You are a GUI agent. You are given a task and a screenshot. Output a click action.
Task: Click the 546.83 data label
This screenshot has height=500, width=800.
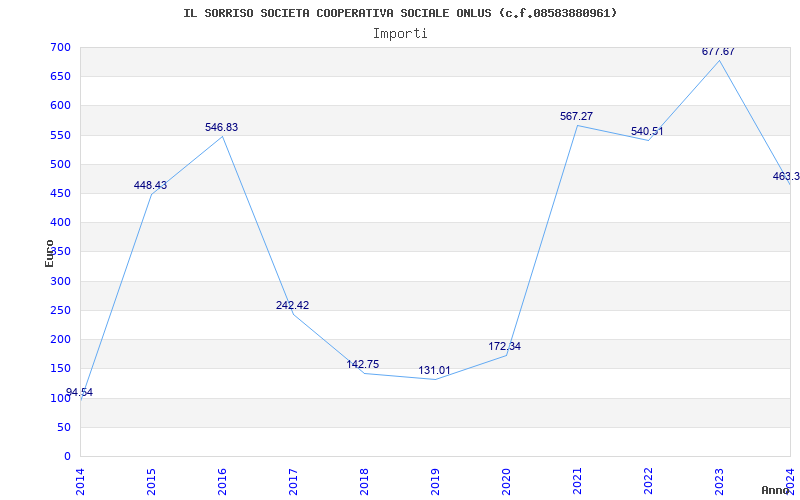pyautogui.click(x=221, y=128)
